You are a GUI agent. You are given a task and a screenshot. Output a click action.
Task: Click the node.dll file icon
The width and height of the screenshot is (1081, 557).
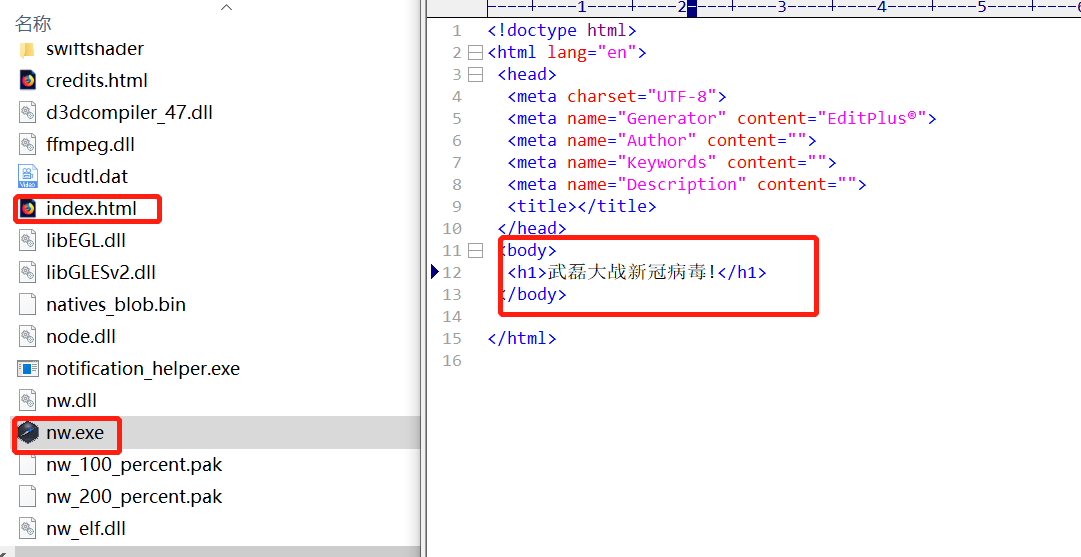coord(28,336)
